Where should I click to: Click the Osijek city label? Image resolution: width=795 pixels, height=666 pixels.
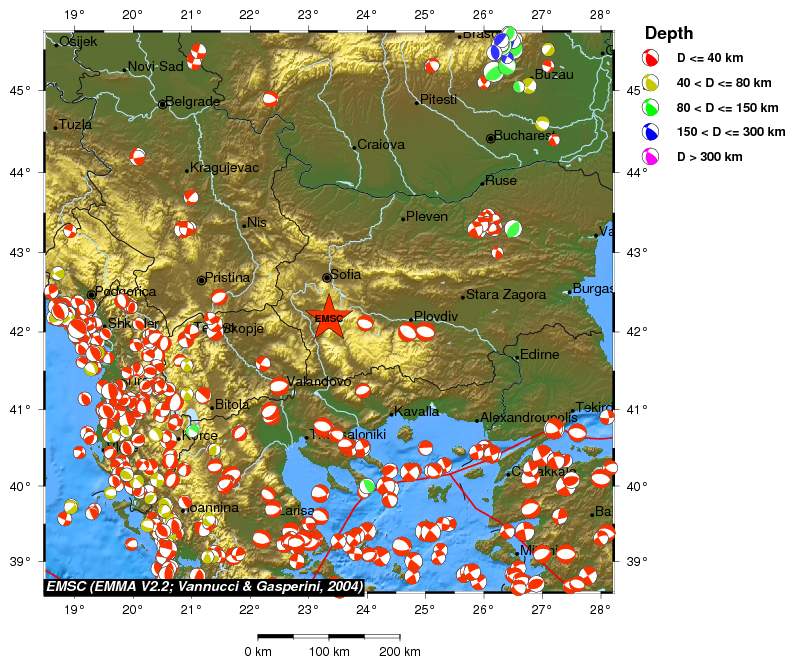click(78, 42)
